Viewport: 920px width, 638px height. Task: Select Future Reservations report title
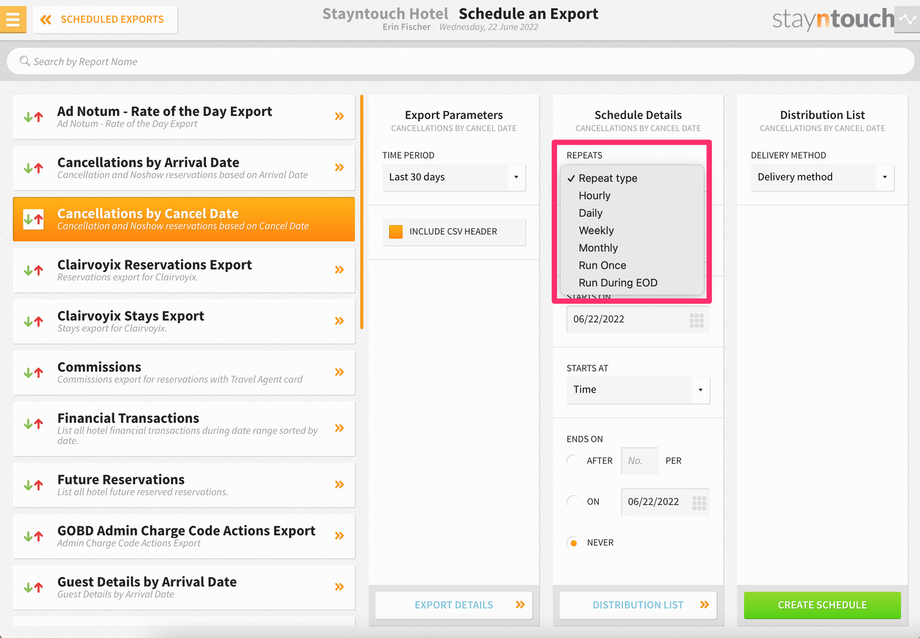(x=121, y=480)
